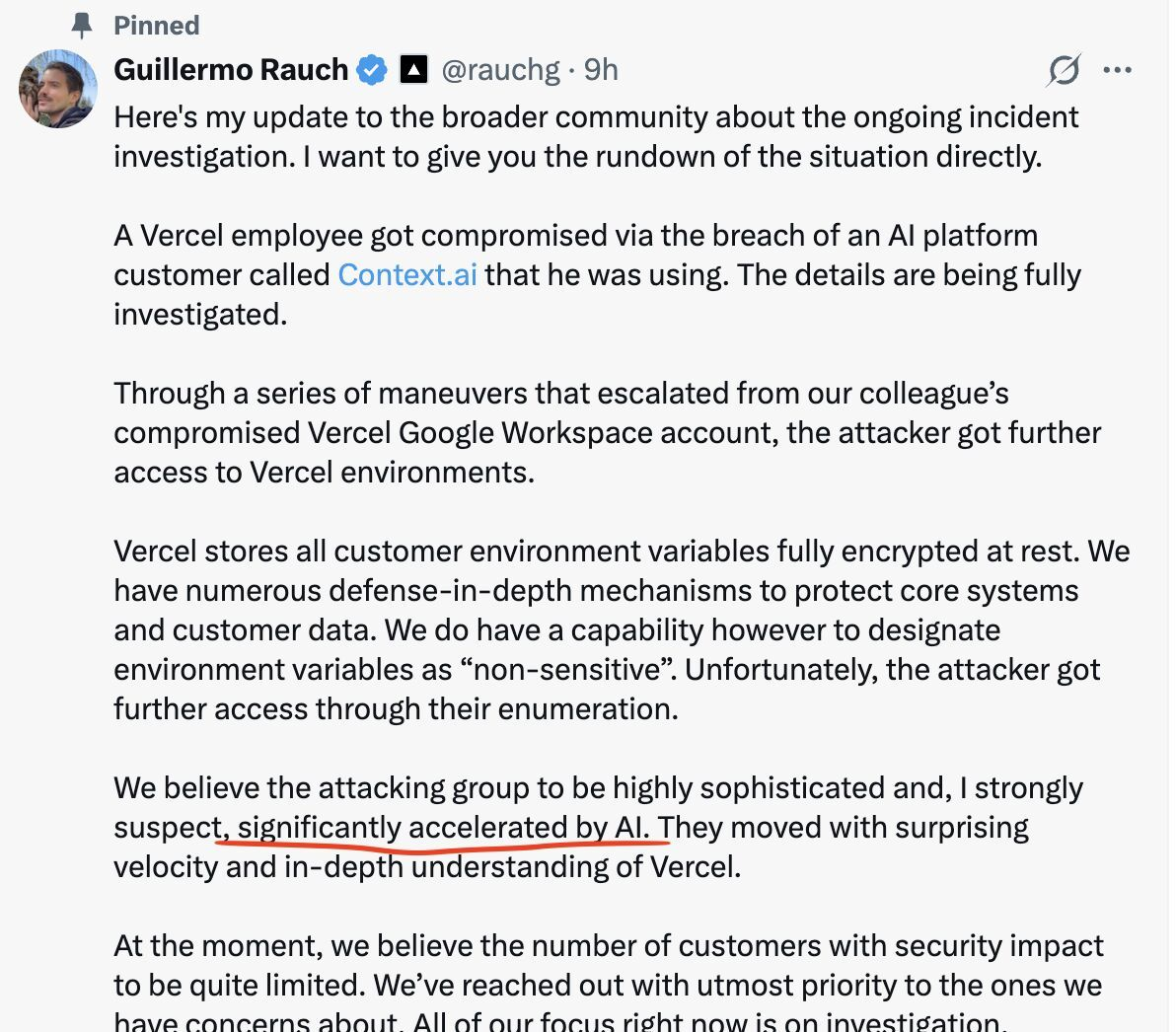
Task: Click the Vercel triangle affiliation badge
Action: tap(413, 70)
